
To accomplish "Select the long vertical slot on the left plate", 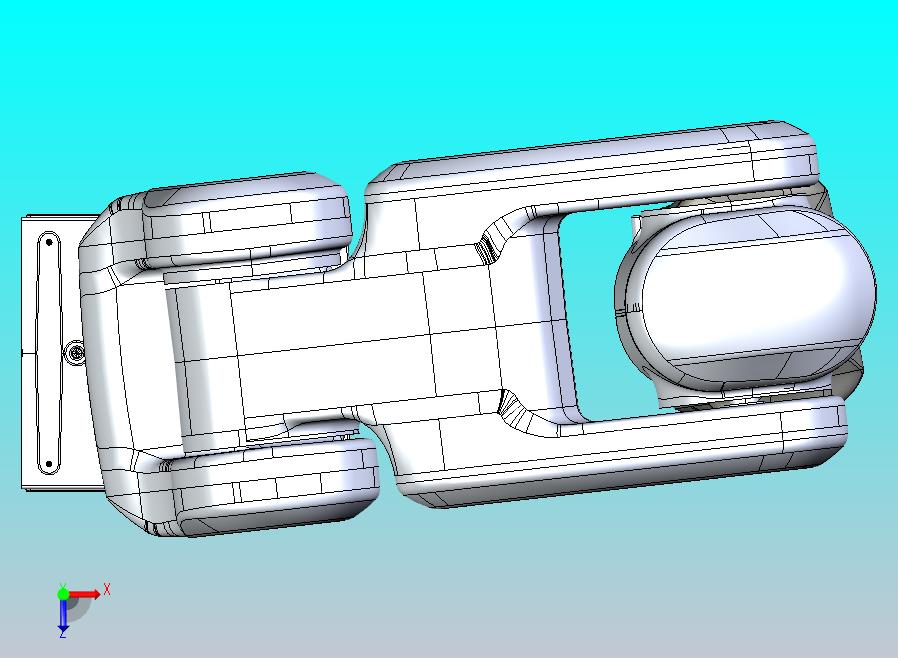I will [49, 353].
